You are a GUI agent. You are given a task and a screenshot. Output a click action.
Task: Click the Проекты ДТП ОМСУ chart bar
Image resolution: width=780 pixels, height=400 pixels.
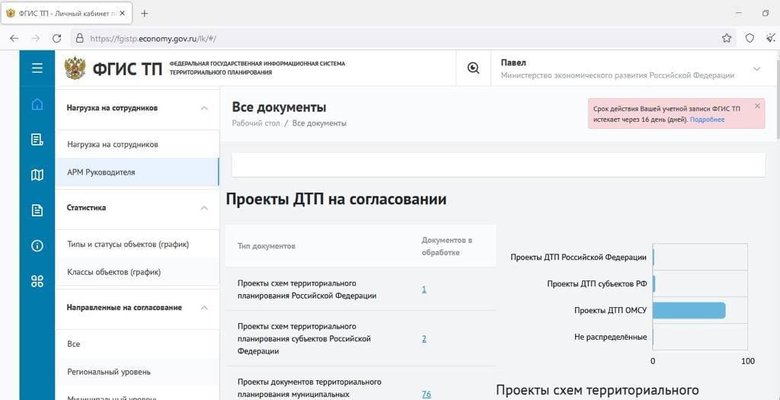(x=689, y=310)
